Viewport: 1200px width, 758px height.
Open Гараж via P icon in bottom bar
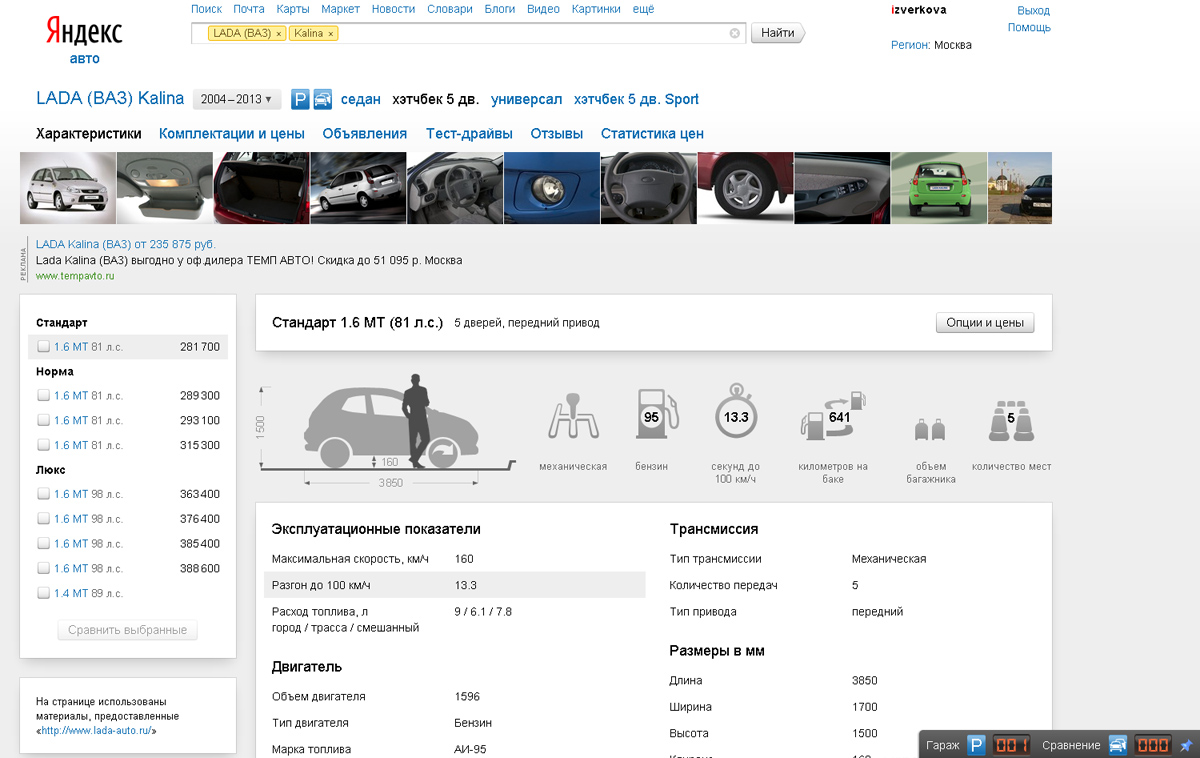[x=976, y=745]
